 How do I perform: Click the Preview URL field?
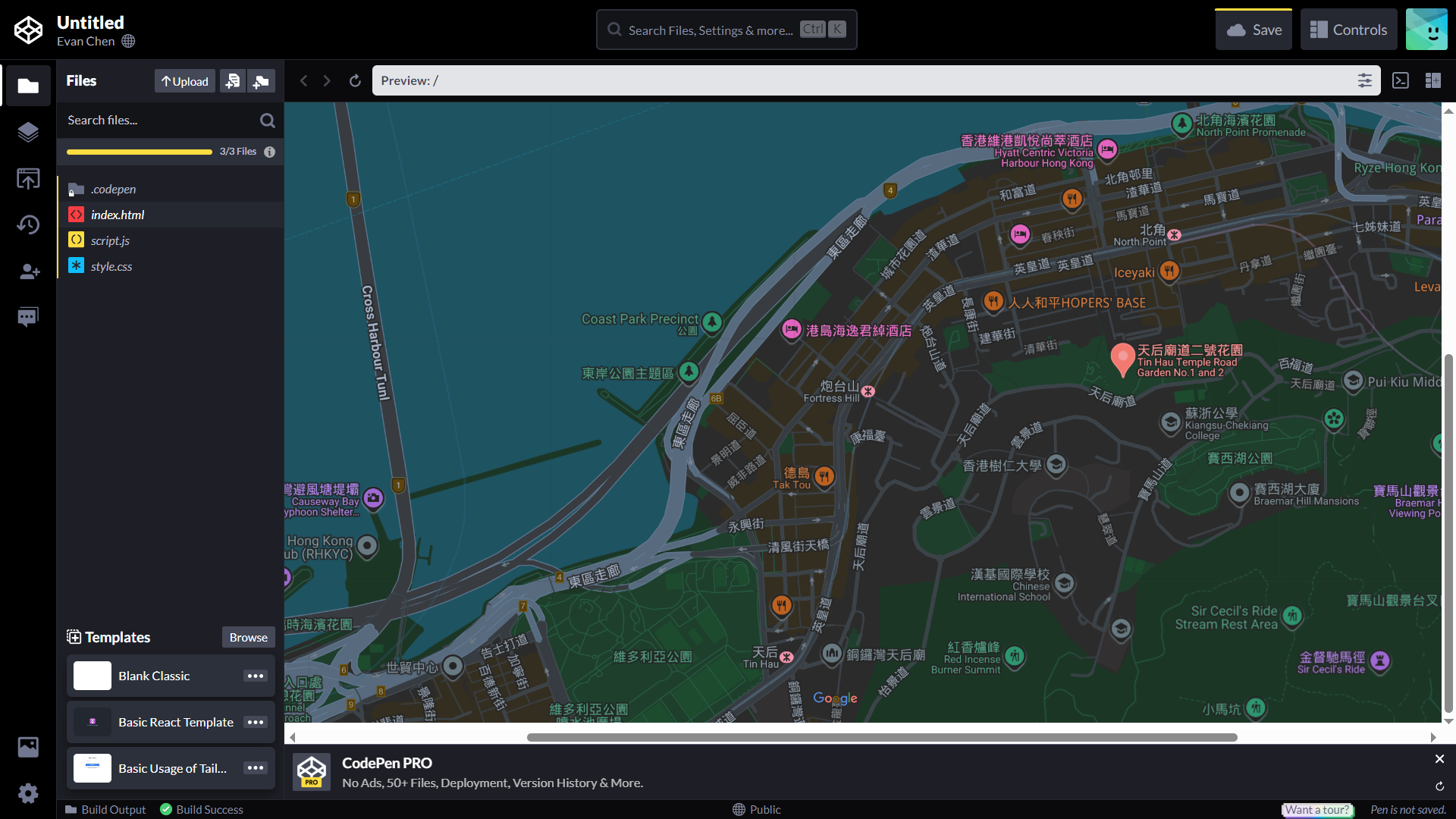click(864, 80)
